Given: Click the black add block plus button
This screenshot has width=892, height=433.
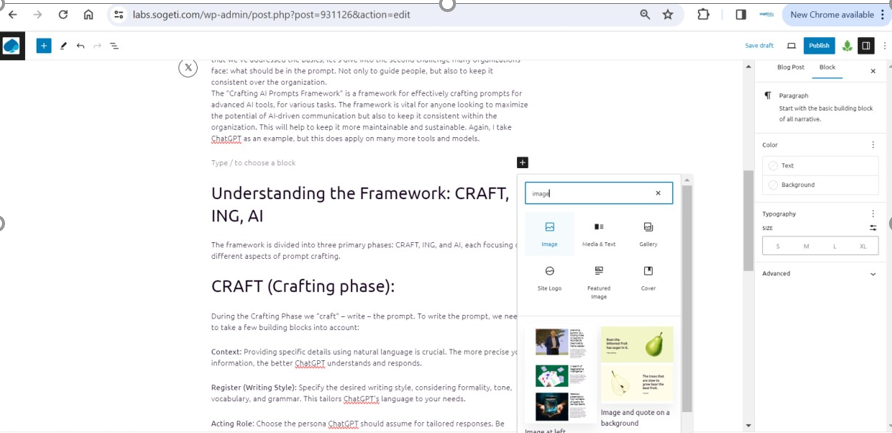Looking at the screenshot, I should tap(523, 163).
